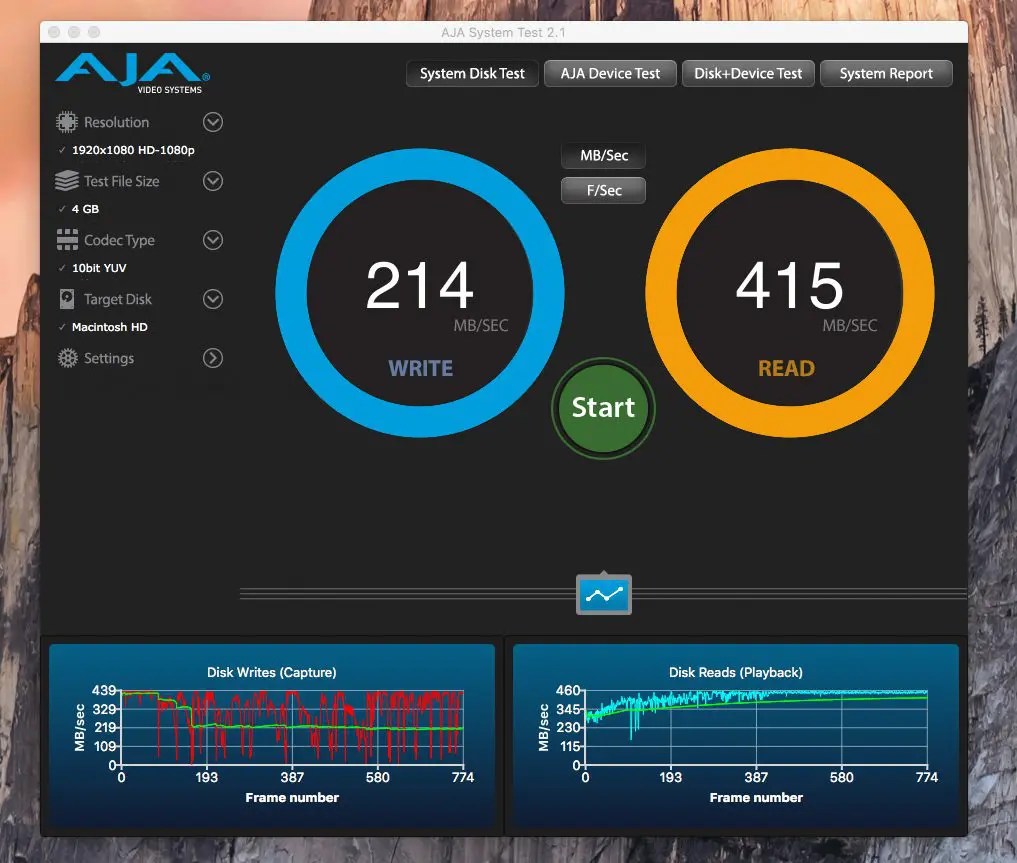Expand the Target Disk dropdown arrow
1017x863 pixels.
pos(213,299)
